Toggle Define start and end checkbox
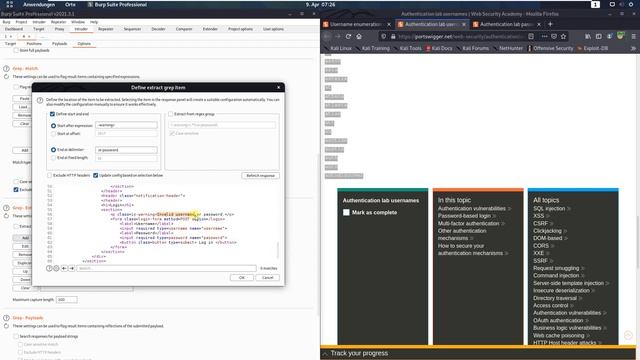The height and width of the screenshot is (360, 640). pyautogui.click(x=52, y=114)
